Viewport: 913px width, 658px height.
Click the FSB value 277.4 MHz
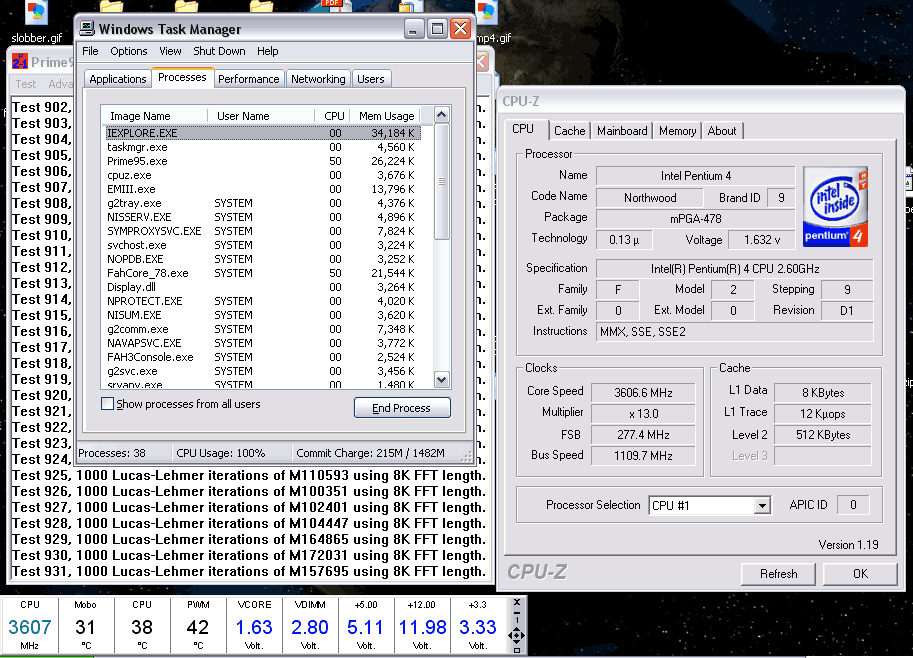(x=643, y=435)
